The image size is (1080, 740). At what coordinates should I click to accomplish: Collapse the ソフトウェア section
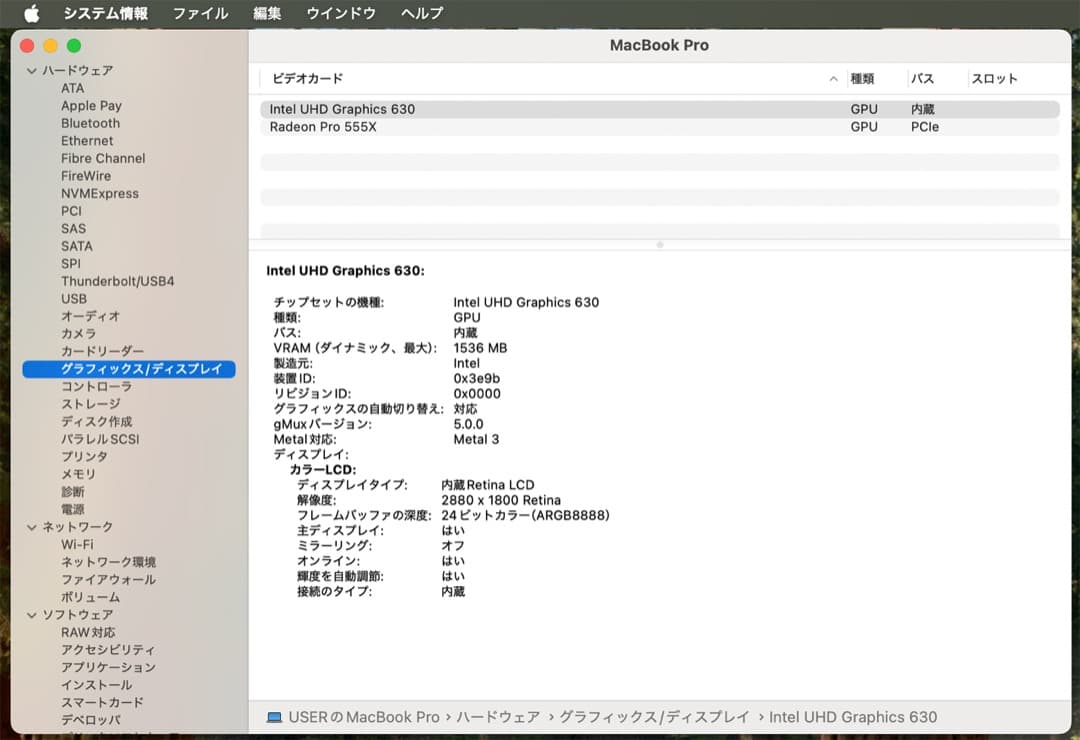click(32, 615)
